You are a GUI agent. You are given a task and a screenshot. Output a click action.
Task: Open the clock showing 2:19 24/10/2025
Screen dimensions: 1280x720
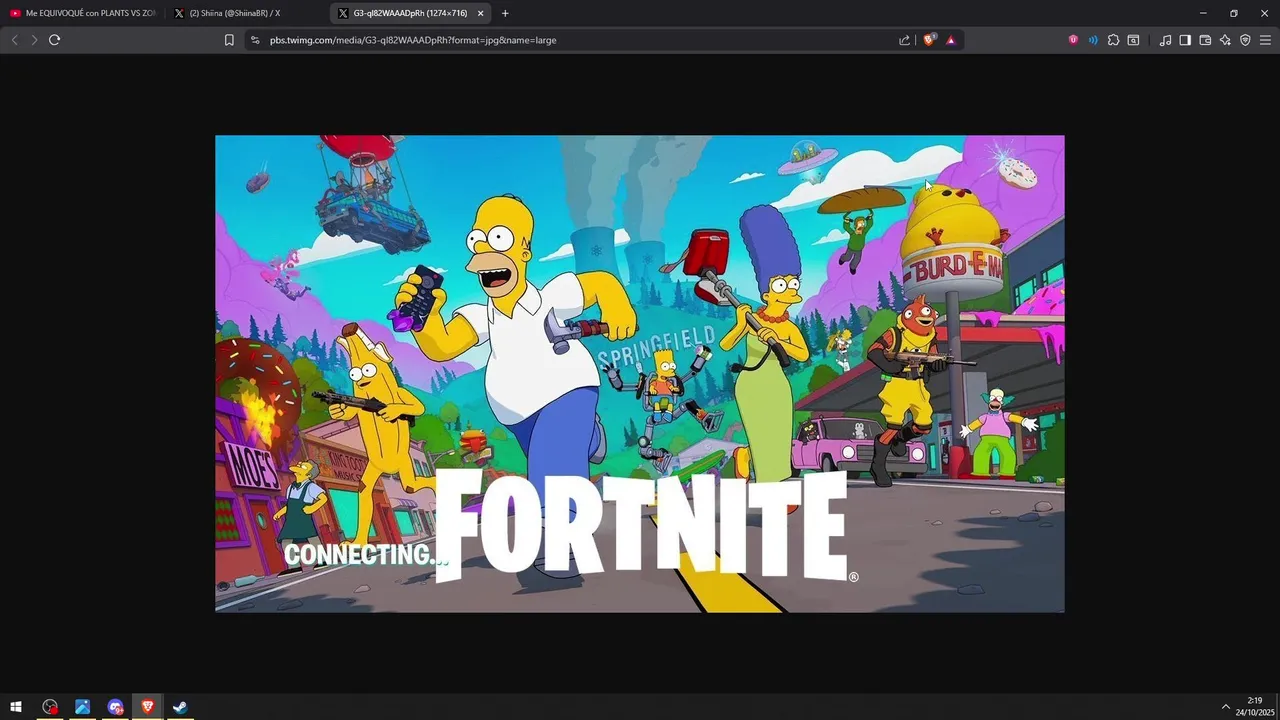1254,706
